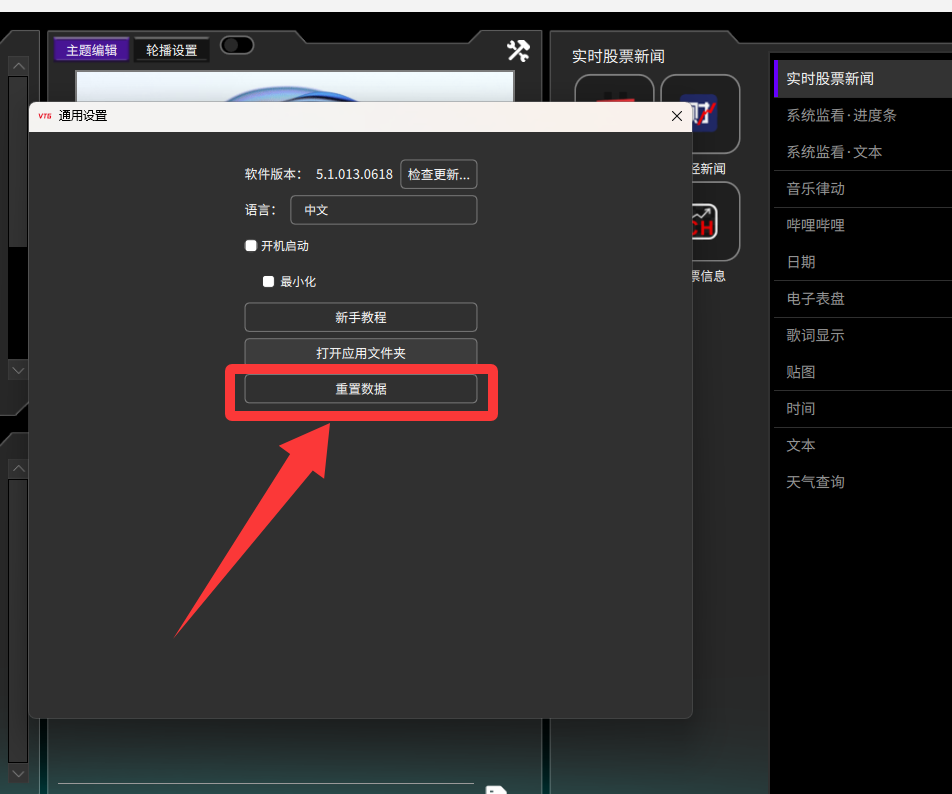
Task: Open the 语言 dropdown showing 中文
Action: (x=383, y=210)
